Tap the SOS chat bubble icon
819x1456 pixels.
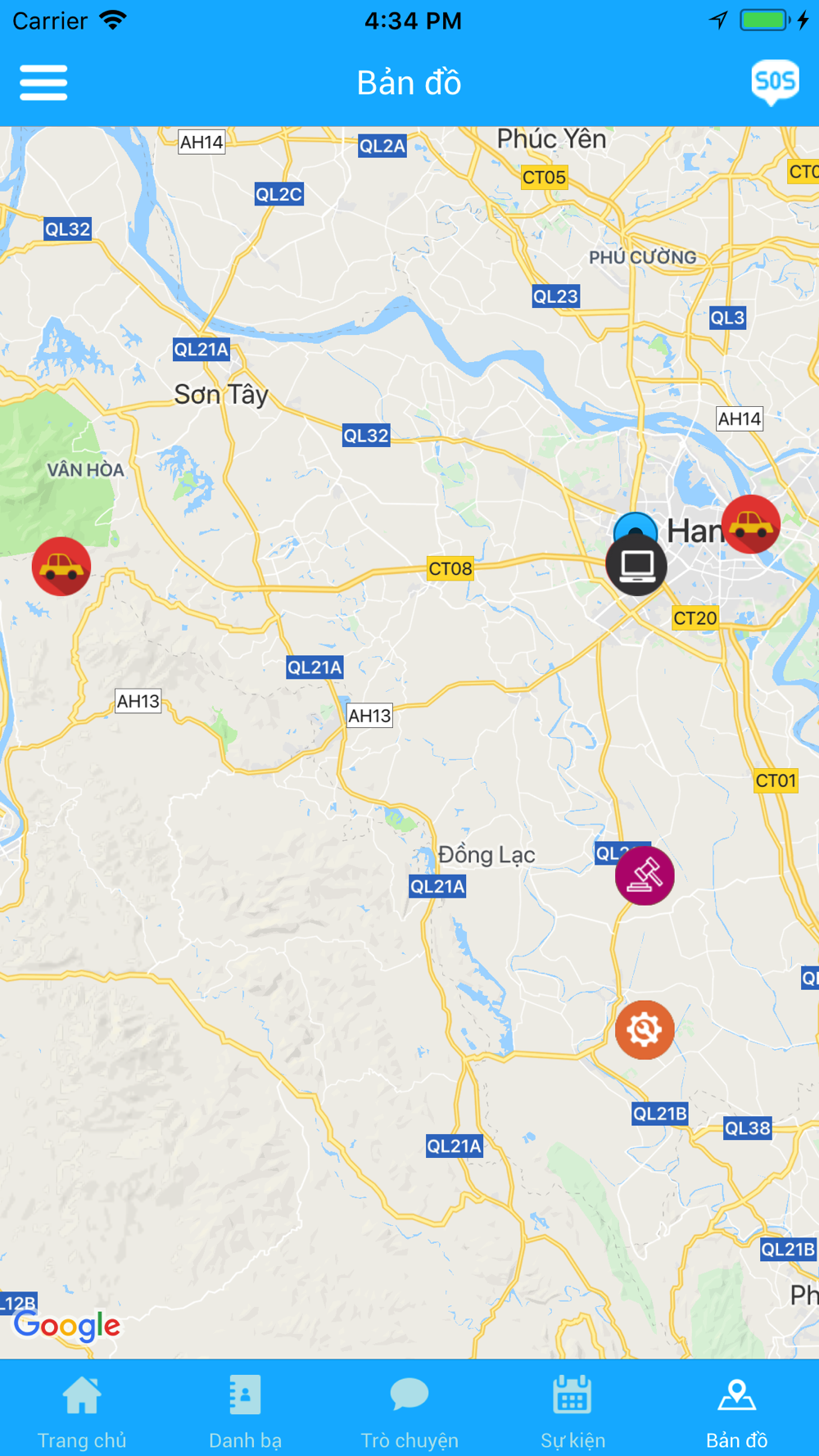coord(775,82)
